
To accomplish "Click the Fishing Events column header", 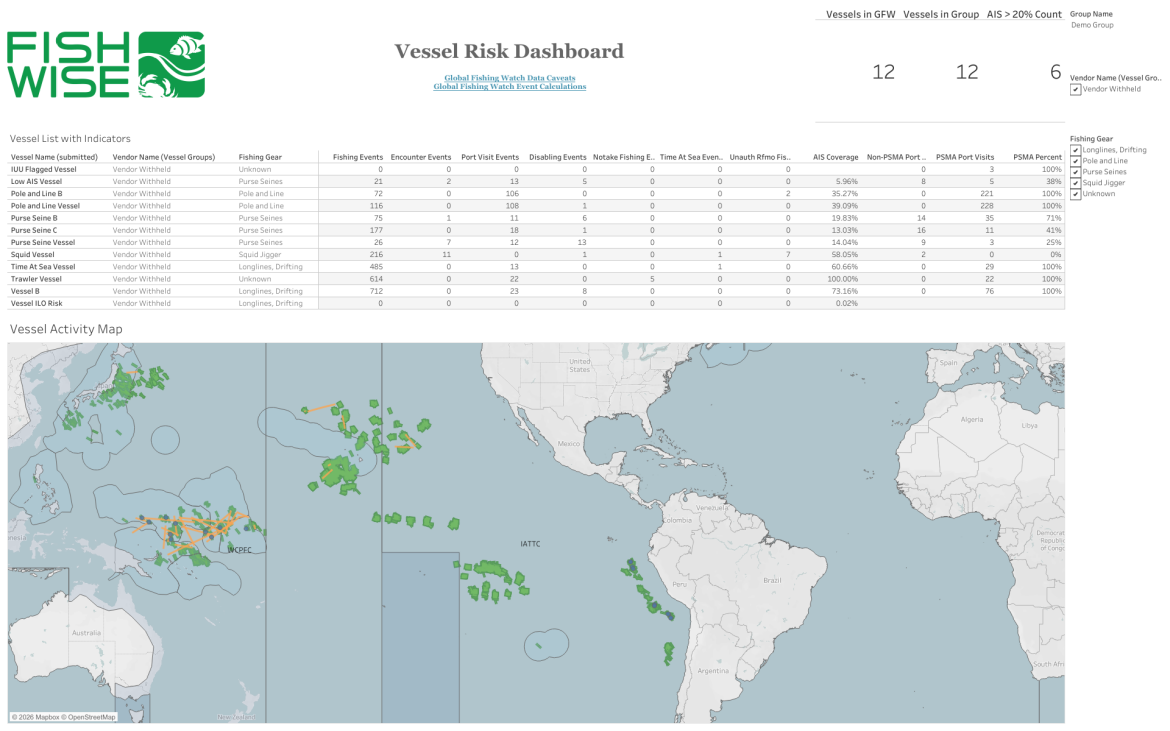I will coord(357,157).
